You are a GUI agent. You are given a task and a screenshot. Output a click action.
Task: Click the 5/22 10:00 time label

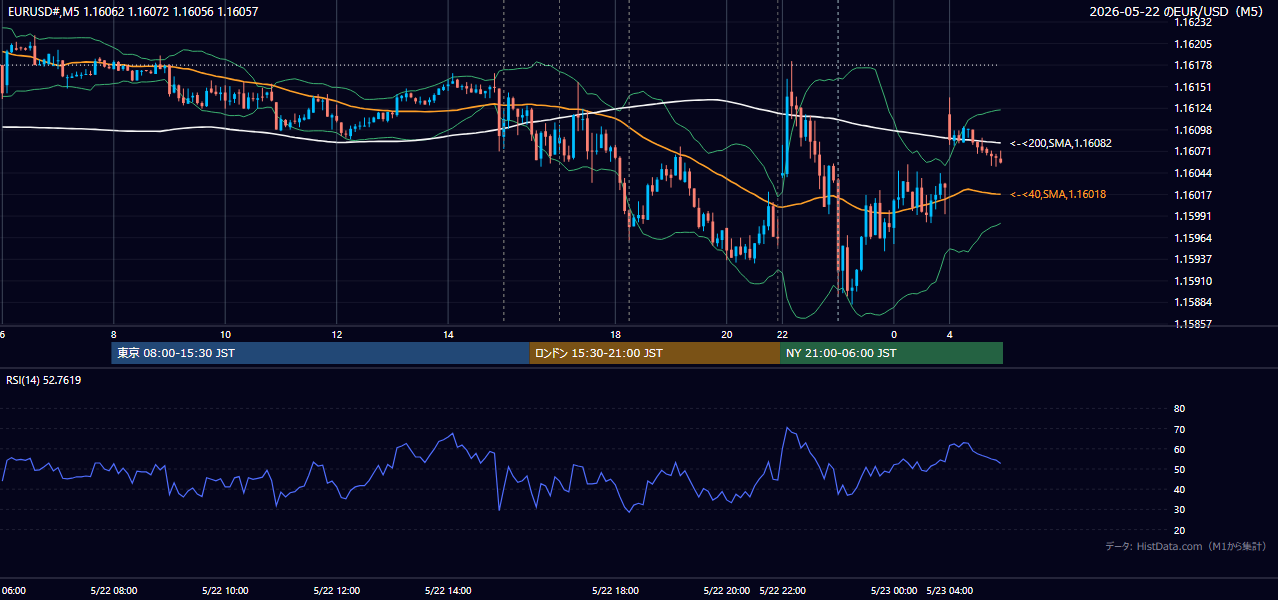225,590
